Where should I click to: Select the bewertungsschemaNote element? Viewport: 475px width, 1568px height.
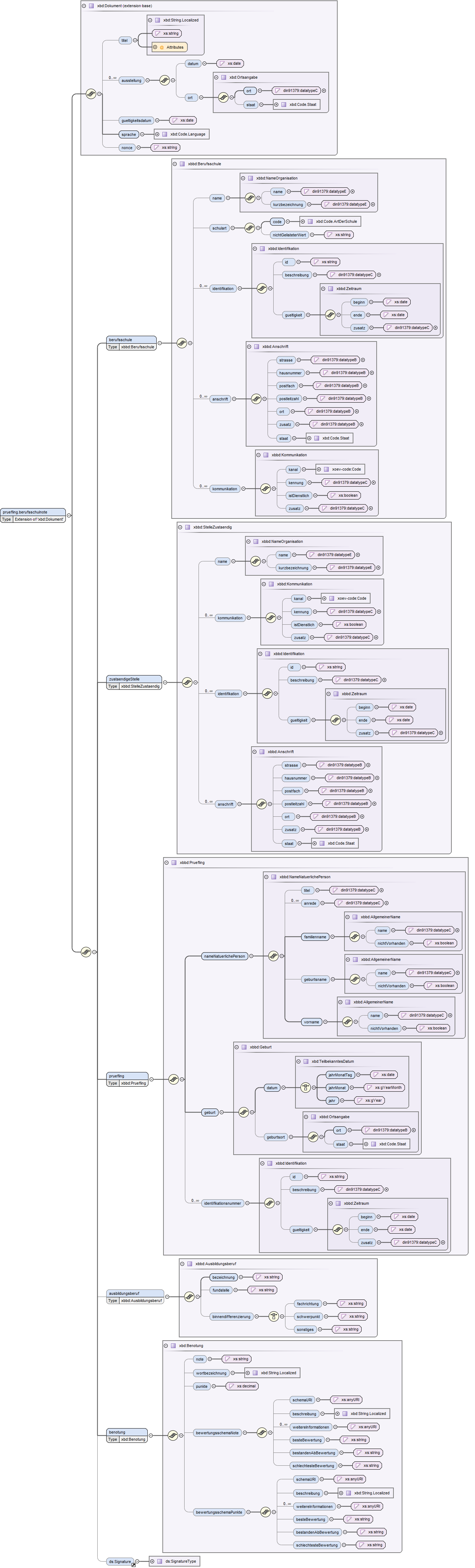[x=217, y=1433]
